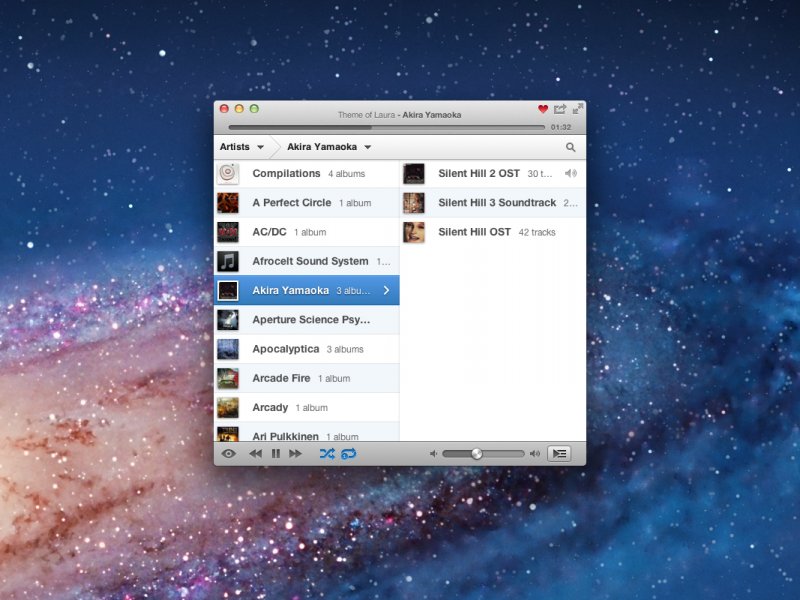Open the search magnifier icon
The height and width of the screenshot is (600, 800).
tap(570, 147)
